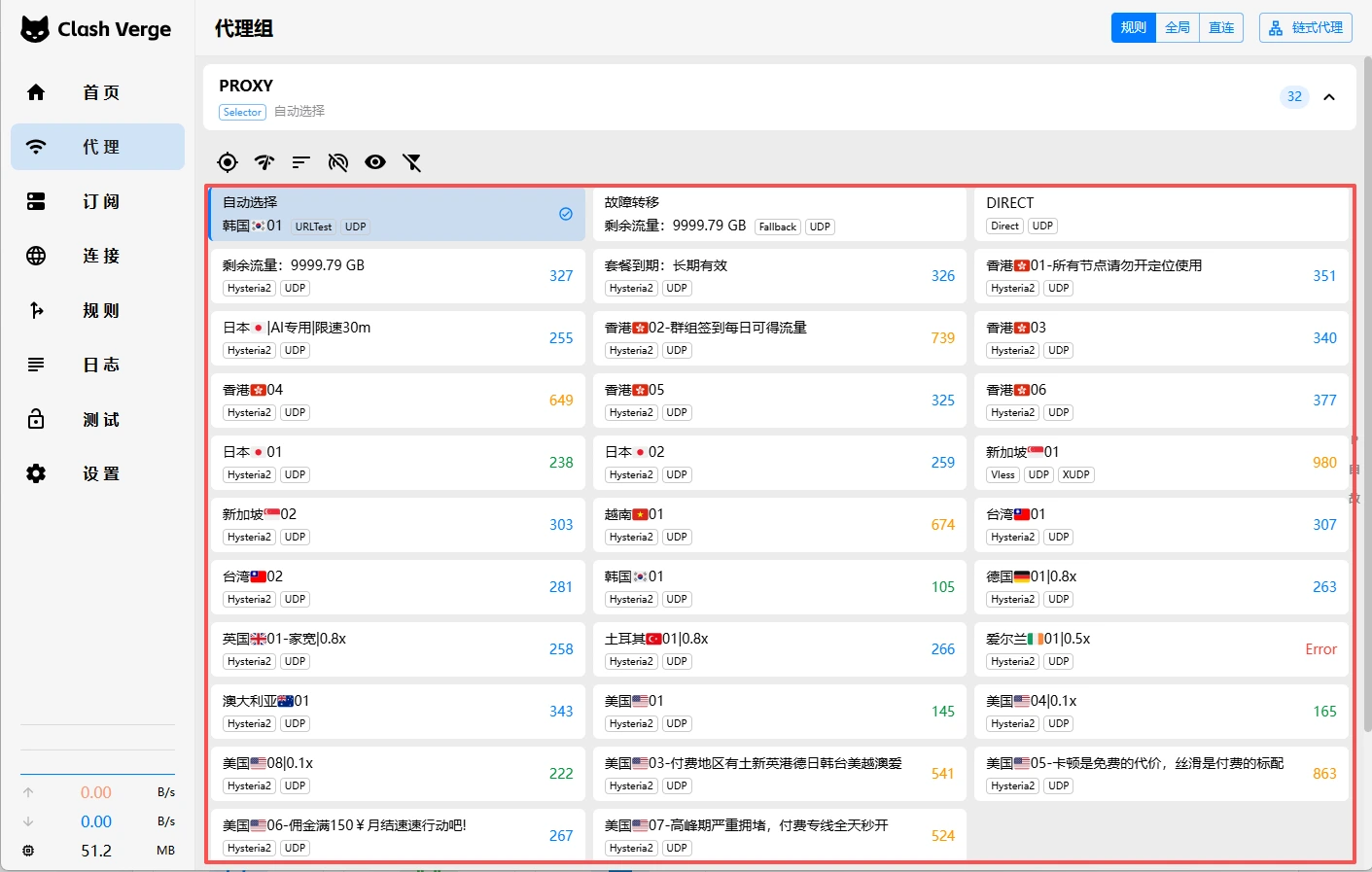This screenshot has height=872, width=1372.
Task: Select 澳大利亚 01 node
Action: point(398,712)
